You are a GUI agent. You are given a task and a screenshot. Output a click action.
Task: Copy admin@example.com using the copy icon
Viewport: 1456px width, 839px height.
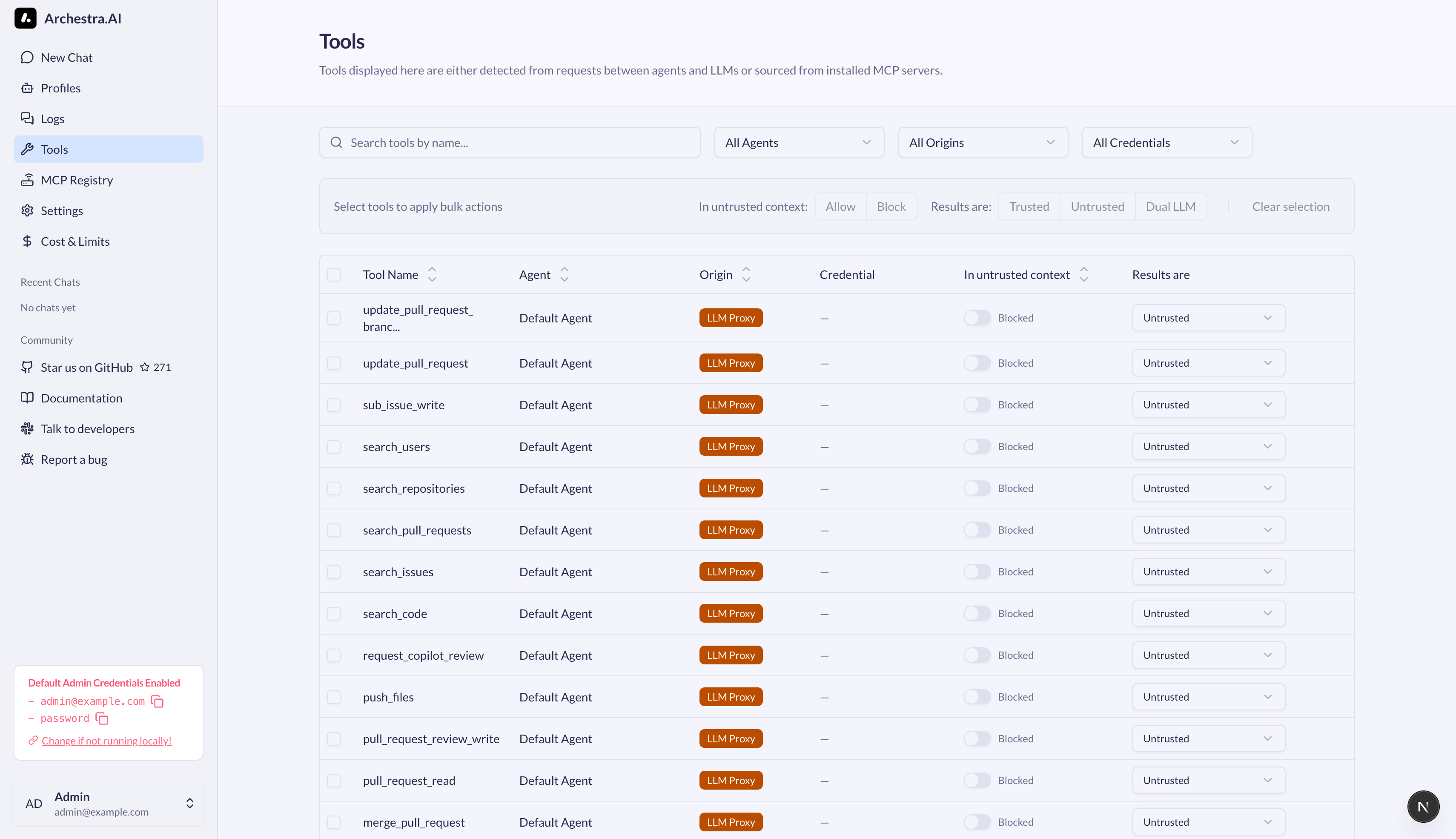pos(157,701)
